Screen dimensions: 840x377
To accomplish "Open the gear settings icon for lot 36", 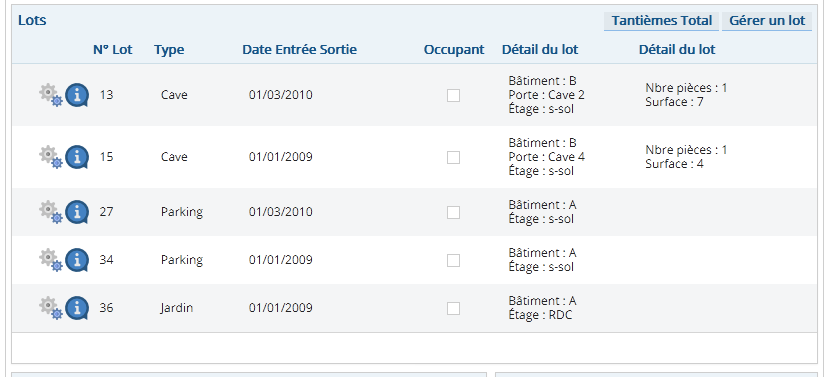I will (x=51, y=308).
